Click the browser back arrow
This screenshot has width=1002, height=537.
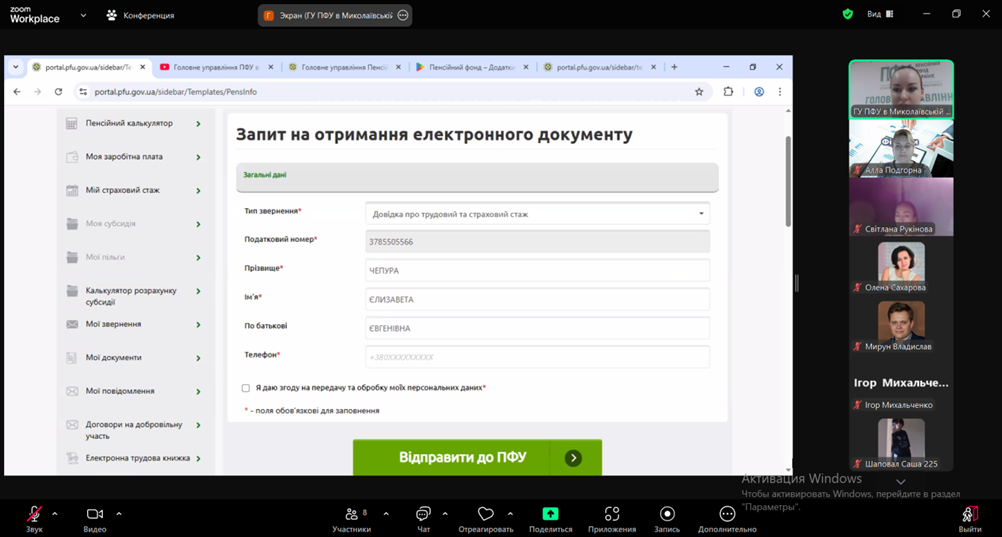[x=17, y=92]
